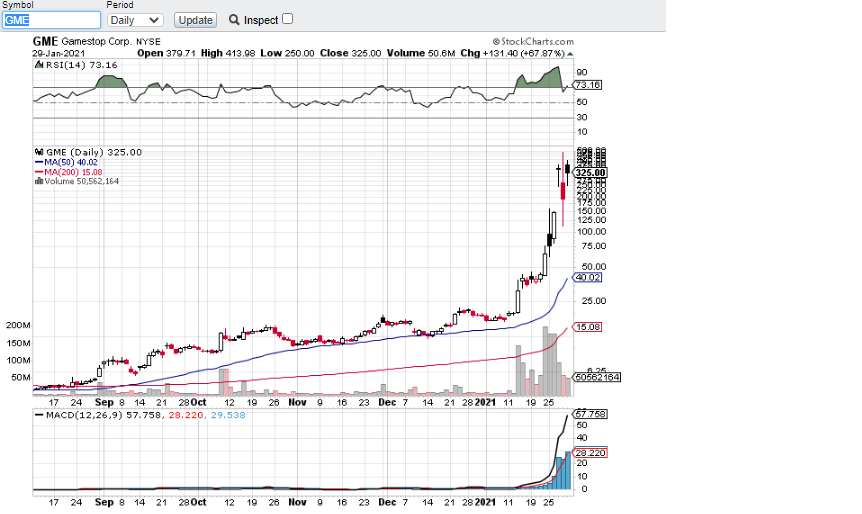Click the volume bars legend icon
This screenshot has width=862, height=514.
(38, 181)
